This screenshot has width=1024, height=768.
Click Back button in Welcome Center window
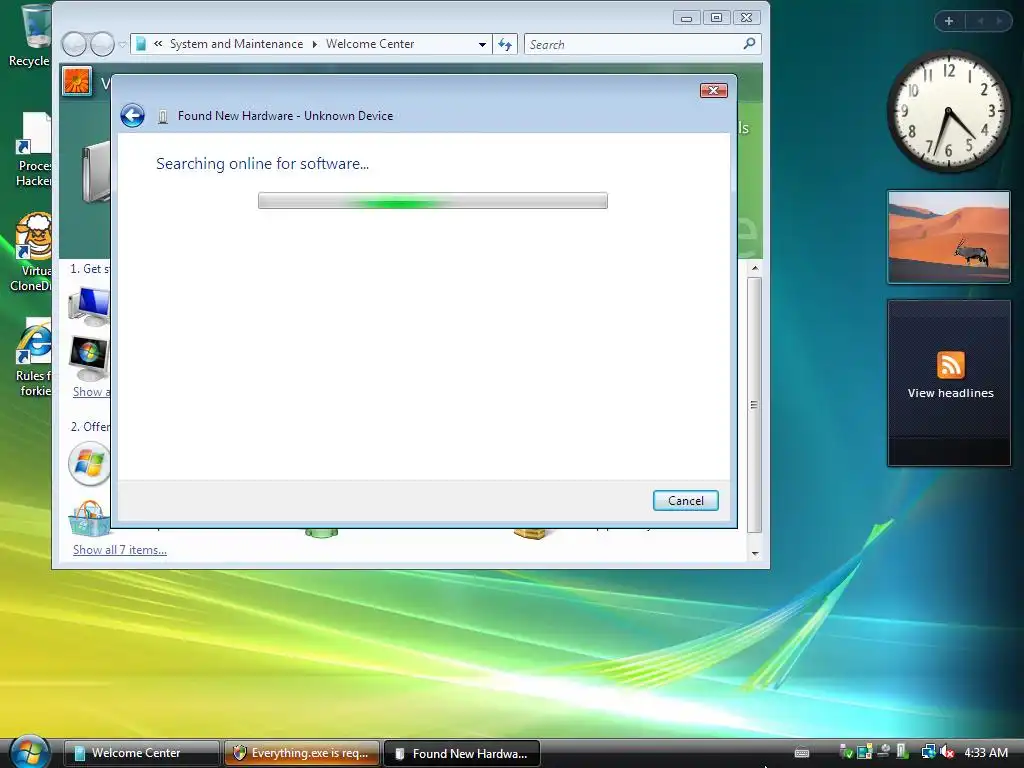[x=74, y=44]
